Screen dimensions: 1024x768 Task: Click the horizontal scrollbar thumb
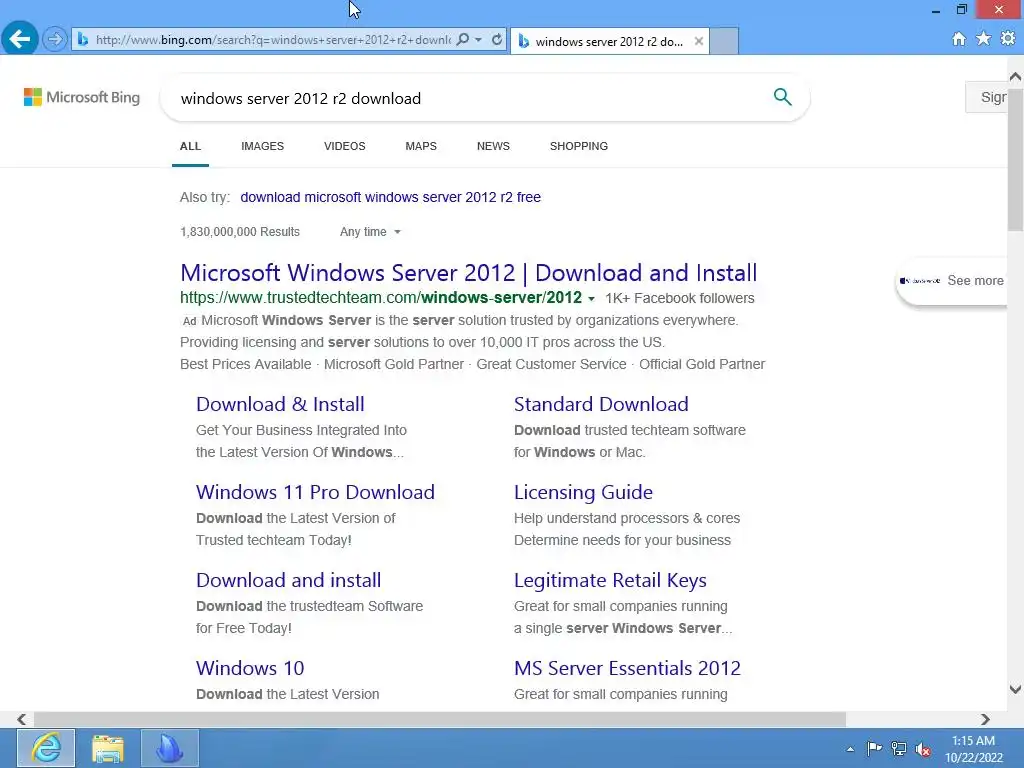coord(440,719)
